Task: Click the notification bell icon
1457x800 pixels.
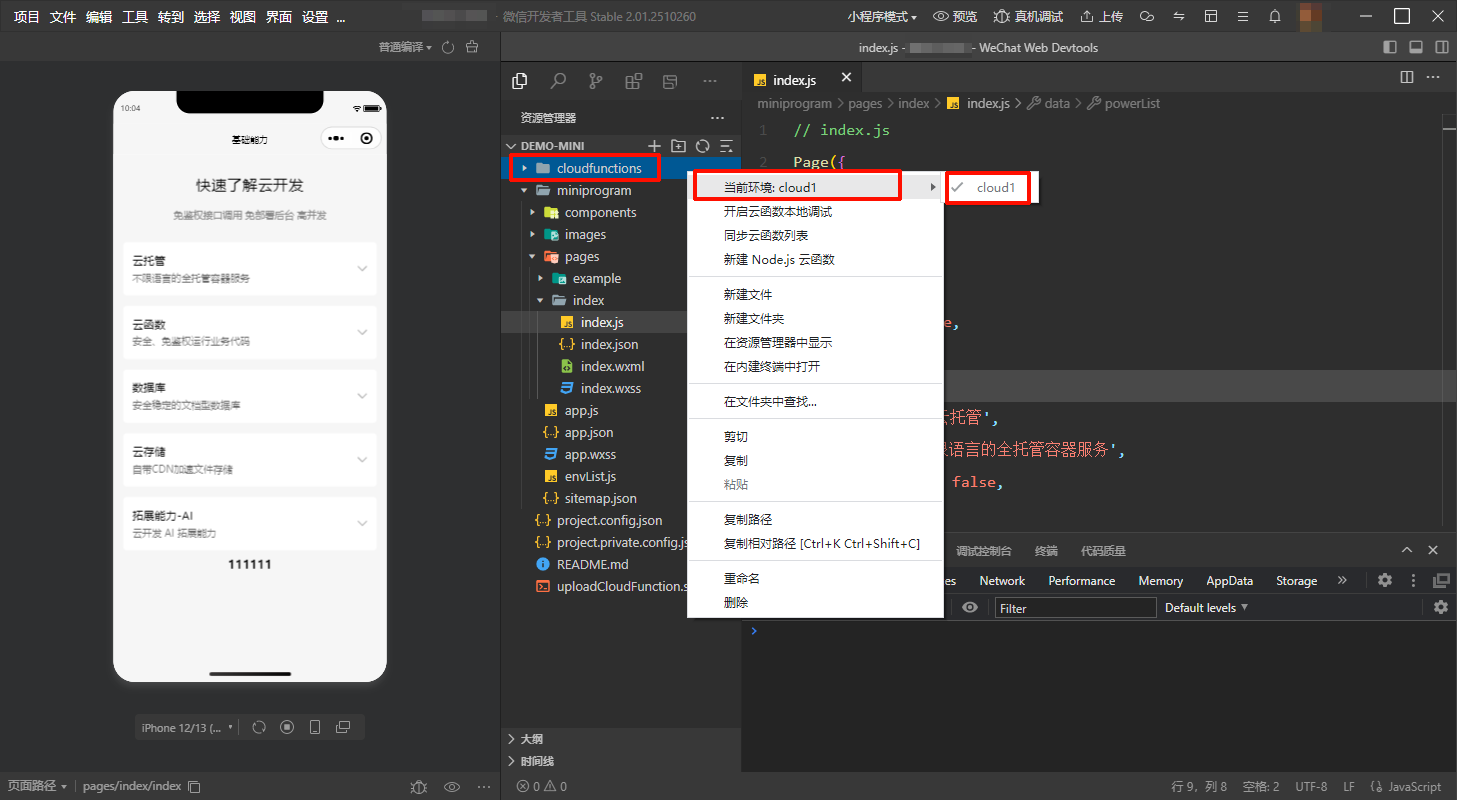Action: (x=1274, y=16)
